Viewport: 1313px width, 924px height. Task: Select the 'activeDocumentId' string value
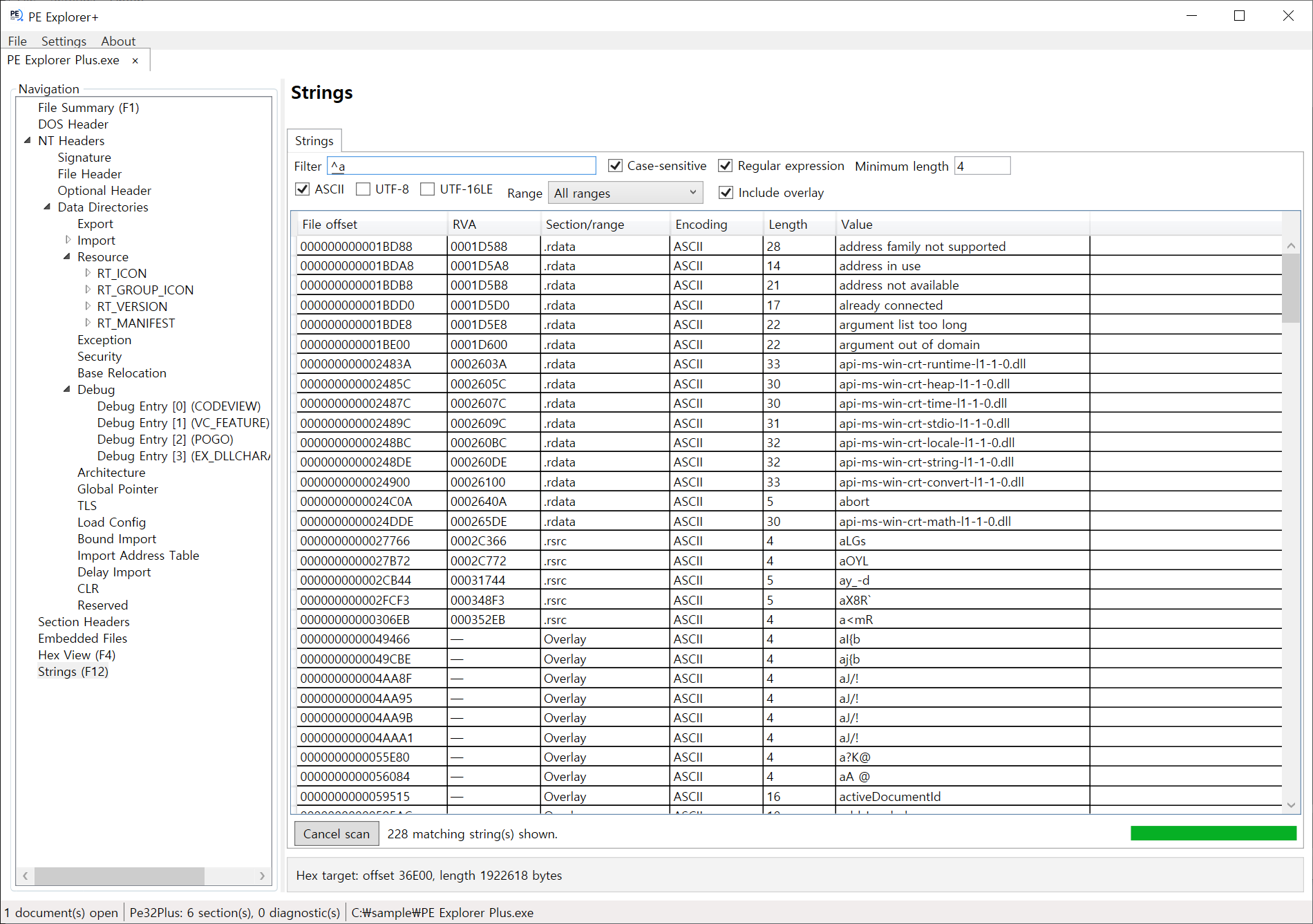pyautogui.click(x=890, y=797)
